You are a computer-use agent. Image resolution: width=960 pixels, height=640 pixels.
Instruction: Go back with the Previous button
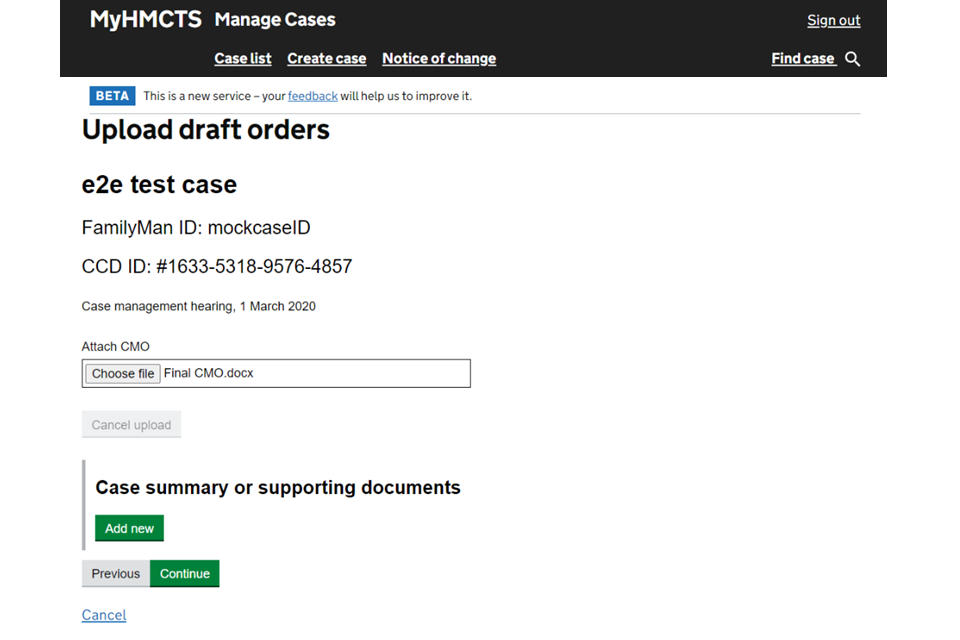(116, 573)
